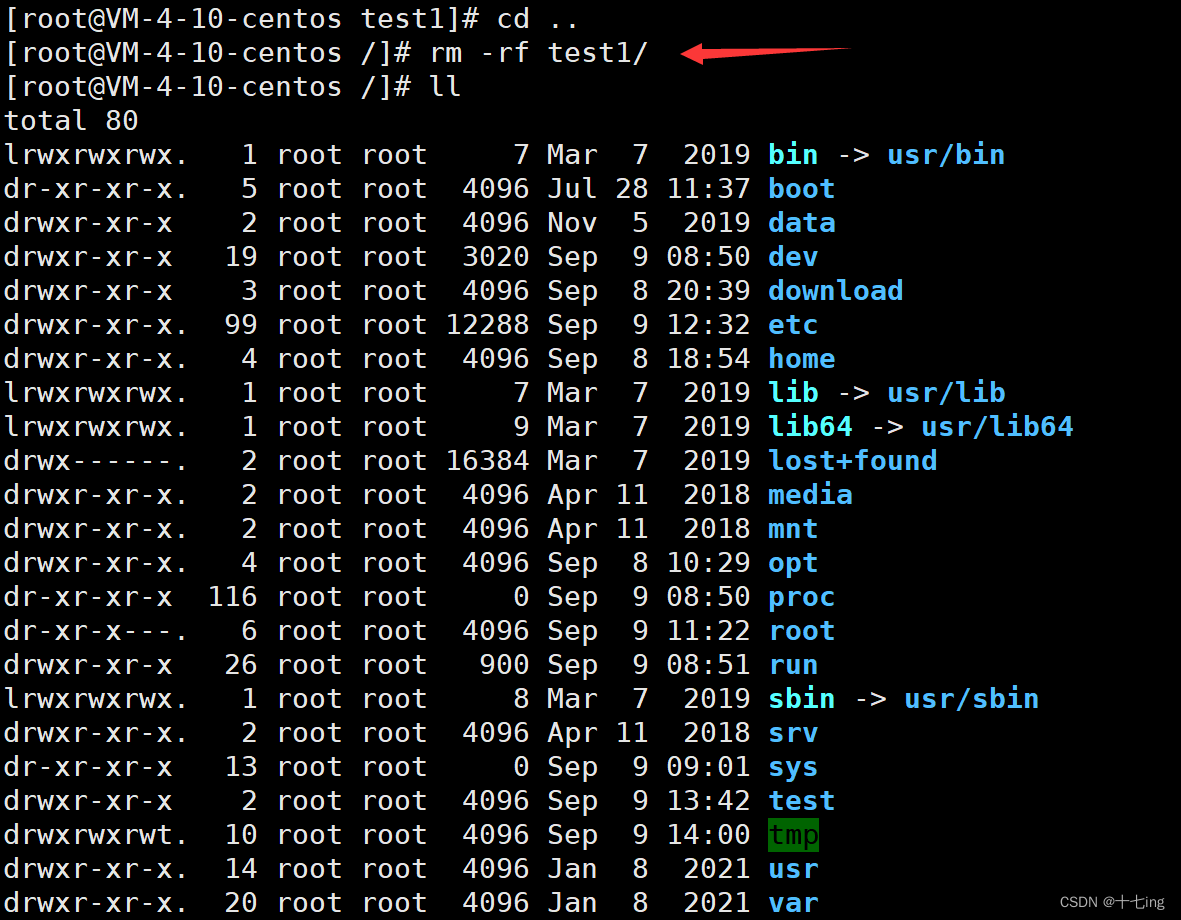The width and height of the screenshot is (1181, 920).
Task: Click the size value '12288' in etc row
Action: tap(487, 325)
